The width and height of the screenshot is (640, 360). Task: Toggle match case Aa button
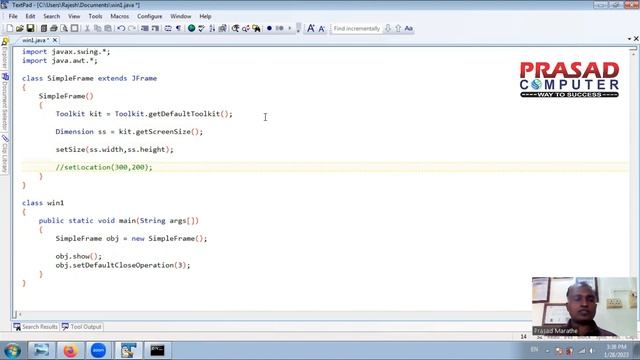coord(409,29)
